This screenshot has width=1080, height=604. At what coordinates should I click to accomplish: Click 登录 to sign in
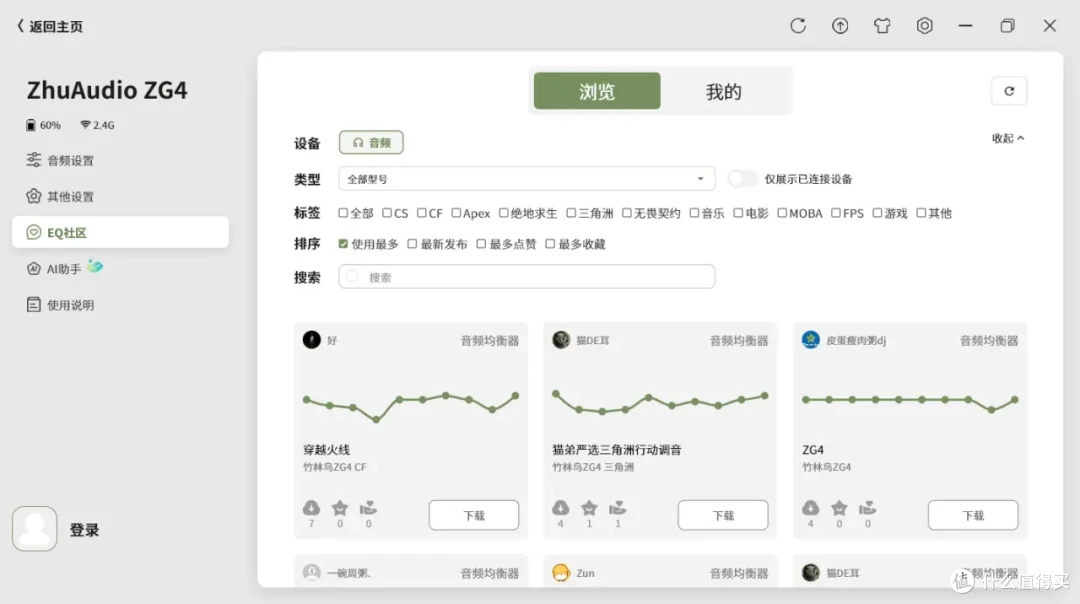coord(84,530)
